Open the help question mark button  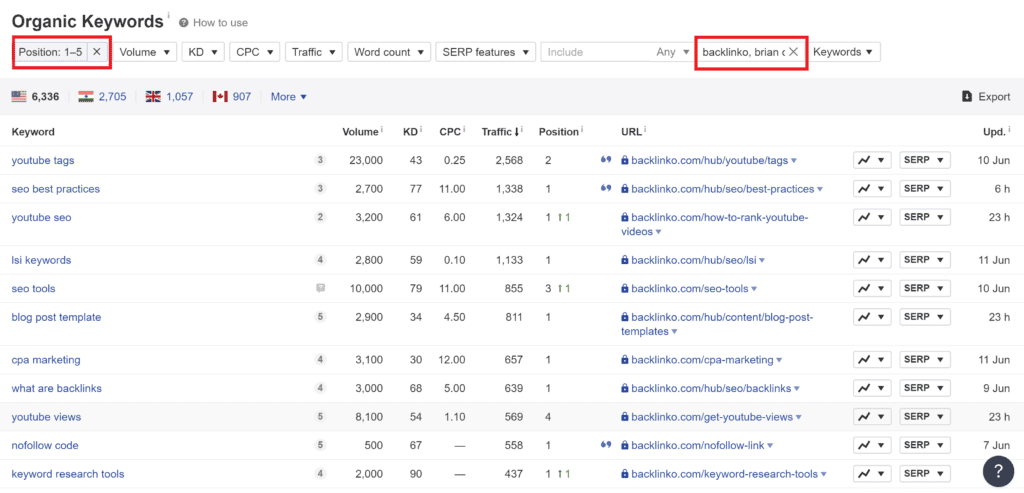pos(1000,472)
